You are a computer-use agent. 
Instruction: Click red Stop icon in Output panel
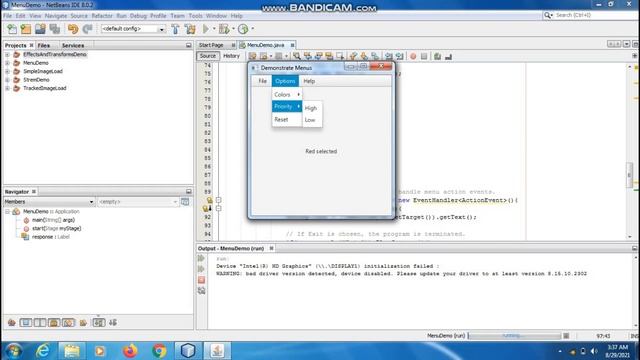201,280
